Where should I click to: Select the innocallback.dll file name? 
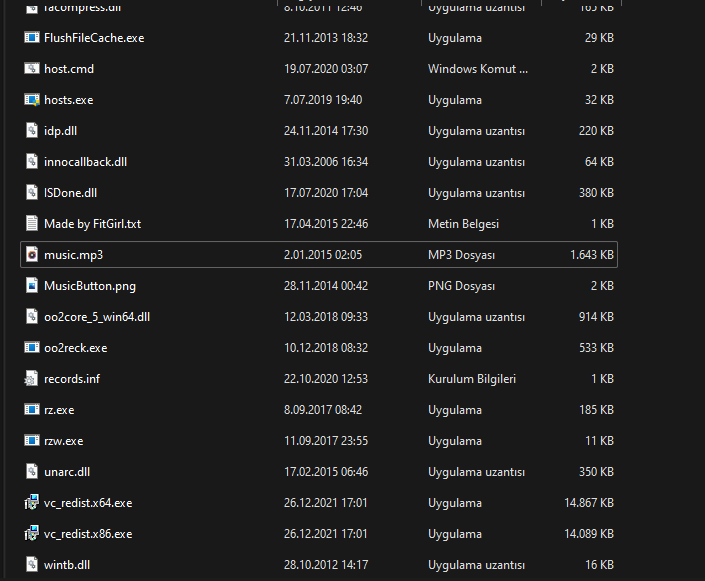coord(85,162)
